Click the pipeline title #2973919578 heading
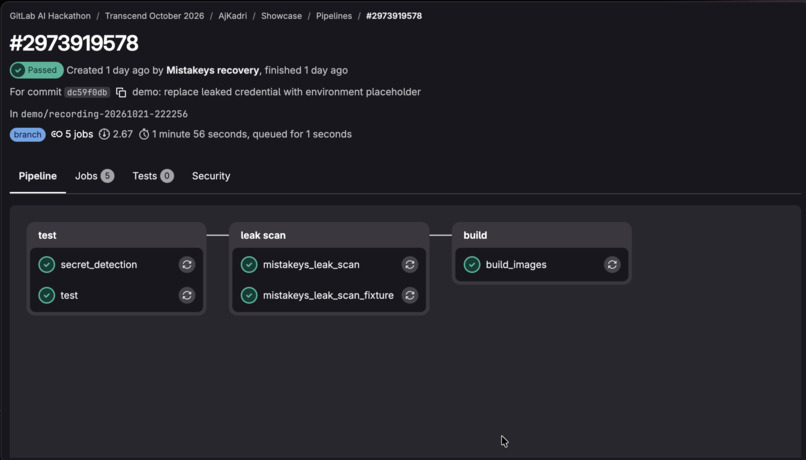The image size is (806, 460). point(74,43)
